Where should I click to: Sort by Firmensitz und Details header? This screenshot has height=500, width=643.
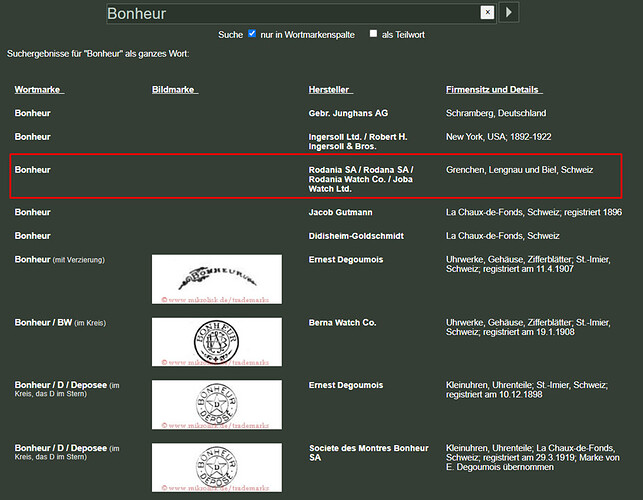click(494, 89)
